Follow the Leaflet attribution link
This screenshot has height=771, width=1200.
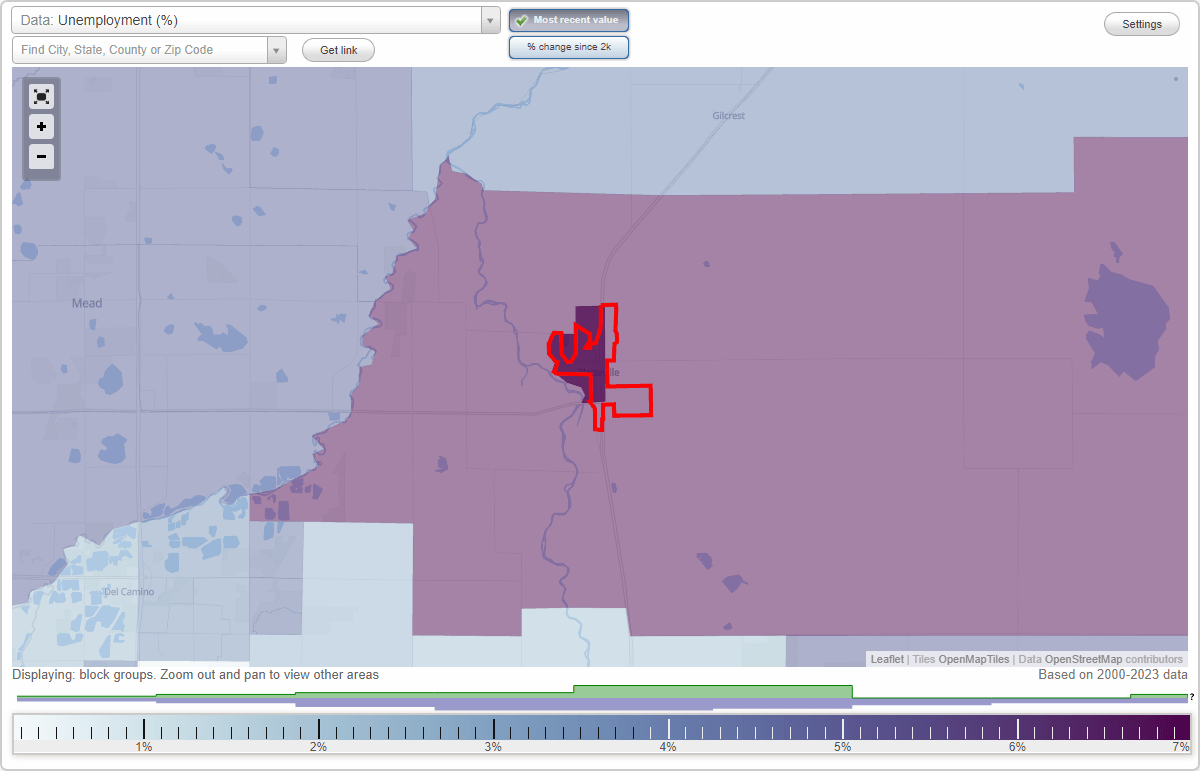[x=886, y=659]
